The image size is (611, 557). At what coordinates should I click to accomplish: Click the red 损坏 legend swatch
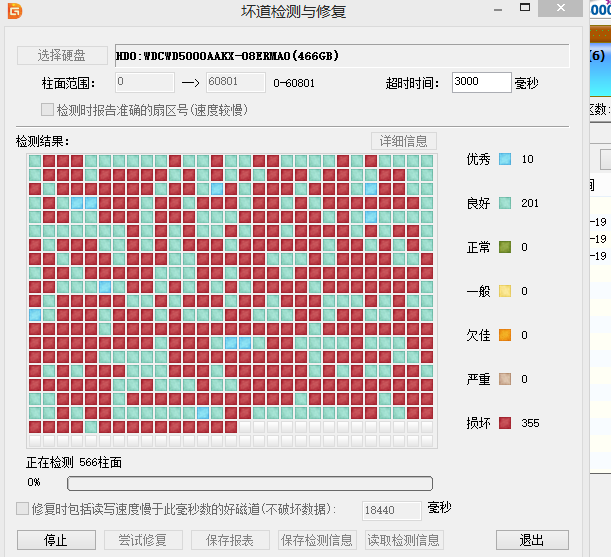click(505, 423)
